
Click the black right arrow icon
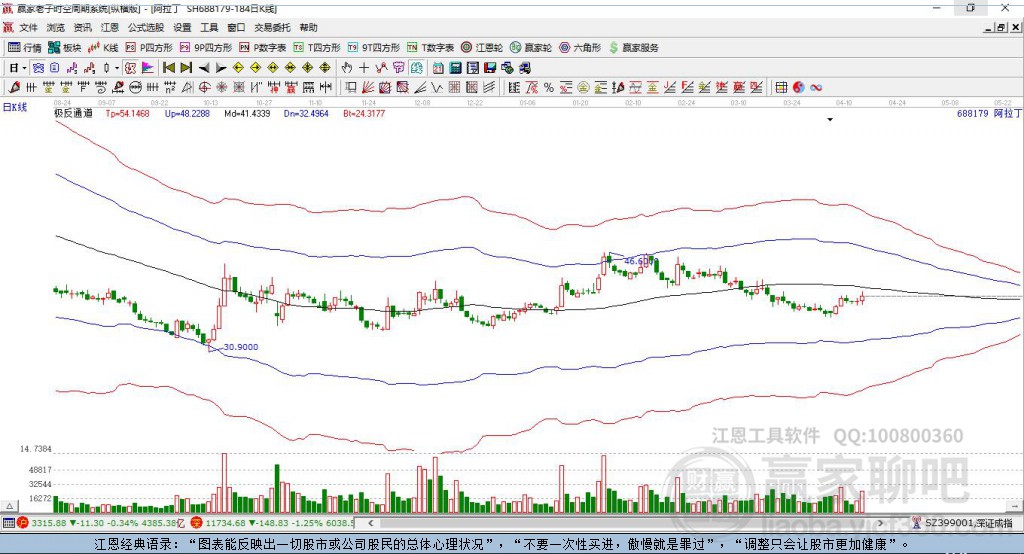tap(221, 68)
